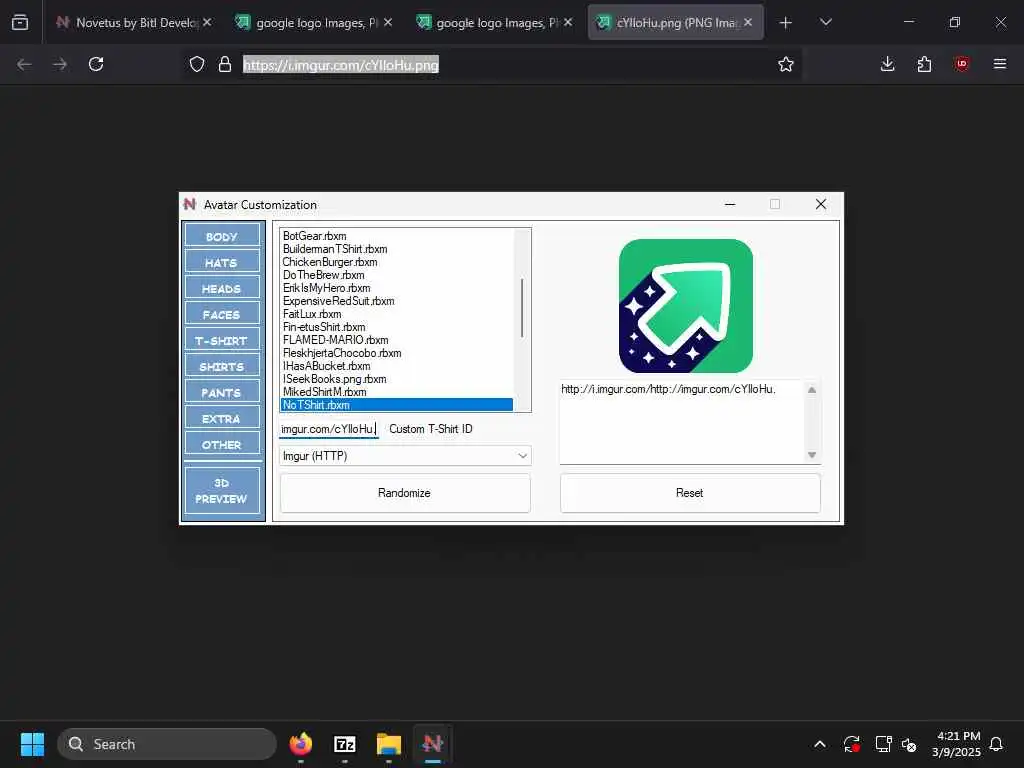Click the Firefox View icon
Screen dimensions: 1024x768
(x=20, y=23)
